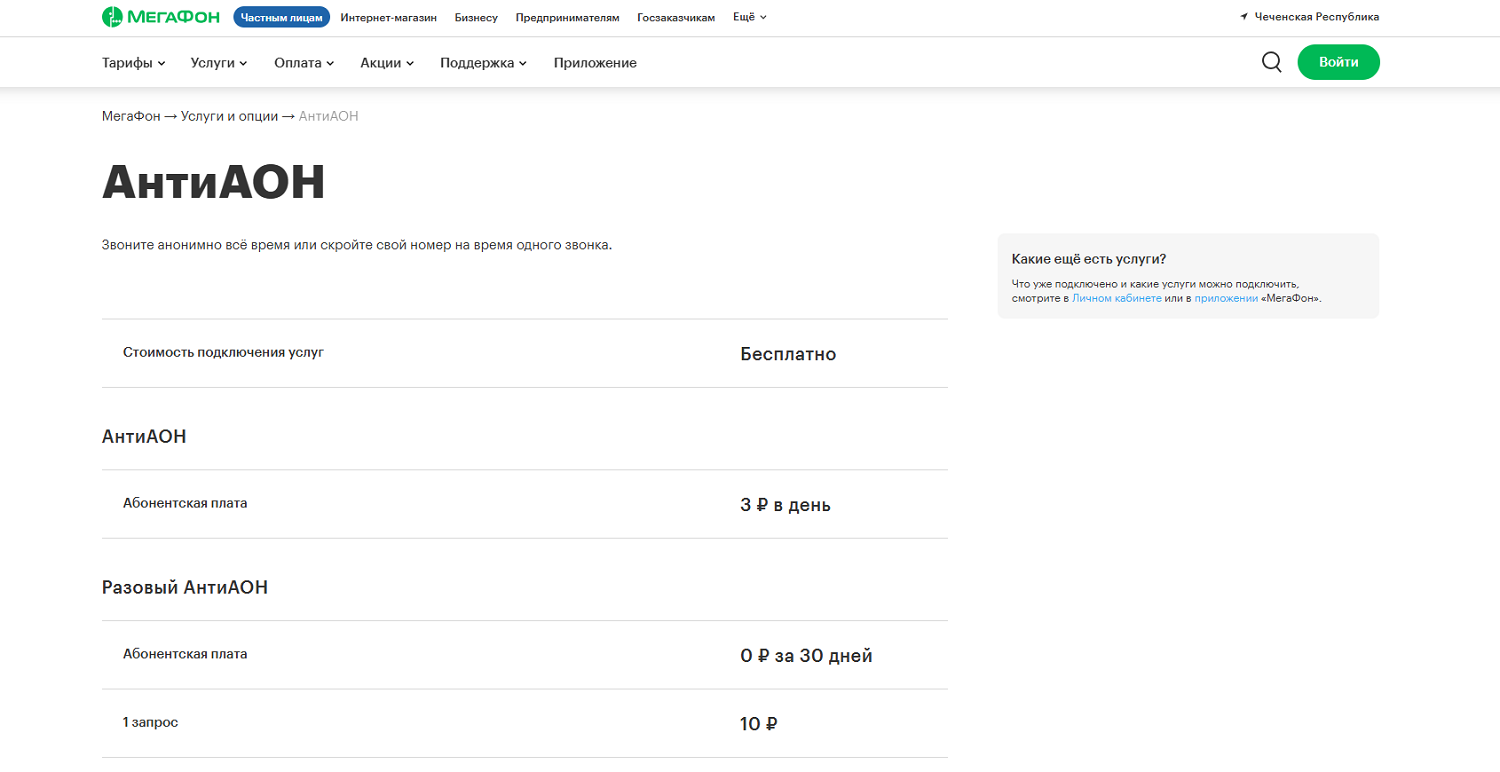
Task: Open the приложении link
Action: (x=1226, y=298)
